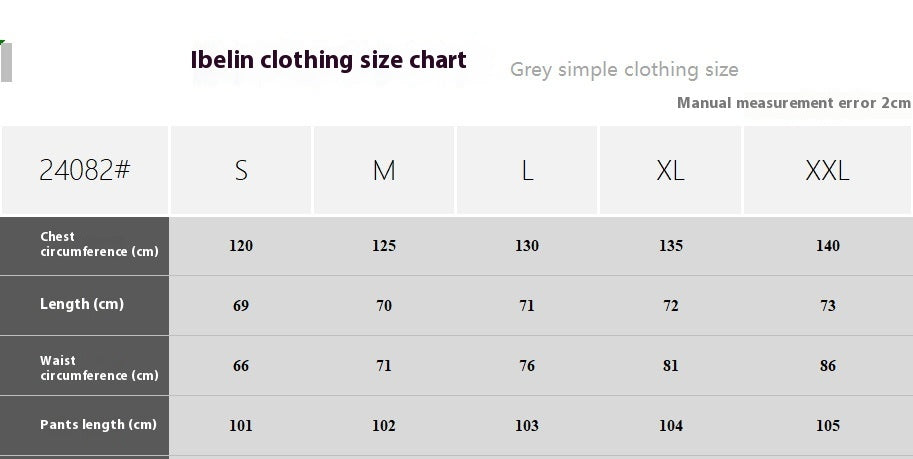Click pants length value 101 for size S
This screenshot has height=459, width=913.
(x=241, y=426)
